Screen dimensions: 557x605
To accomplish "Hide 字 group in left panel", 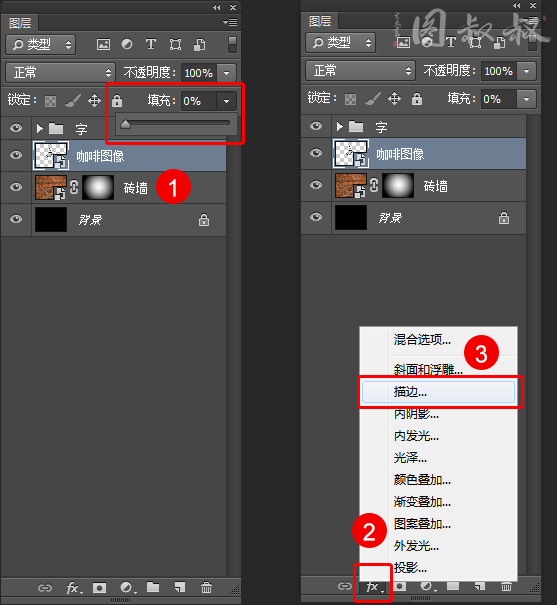I will 16,128.
